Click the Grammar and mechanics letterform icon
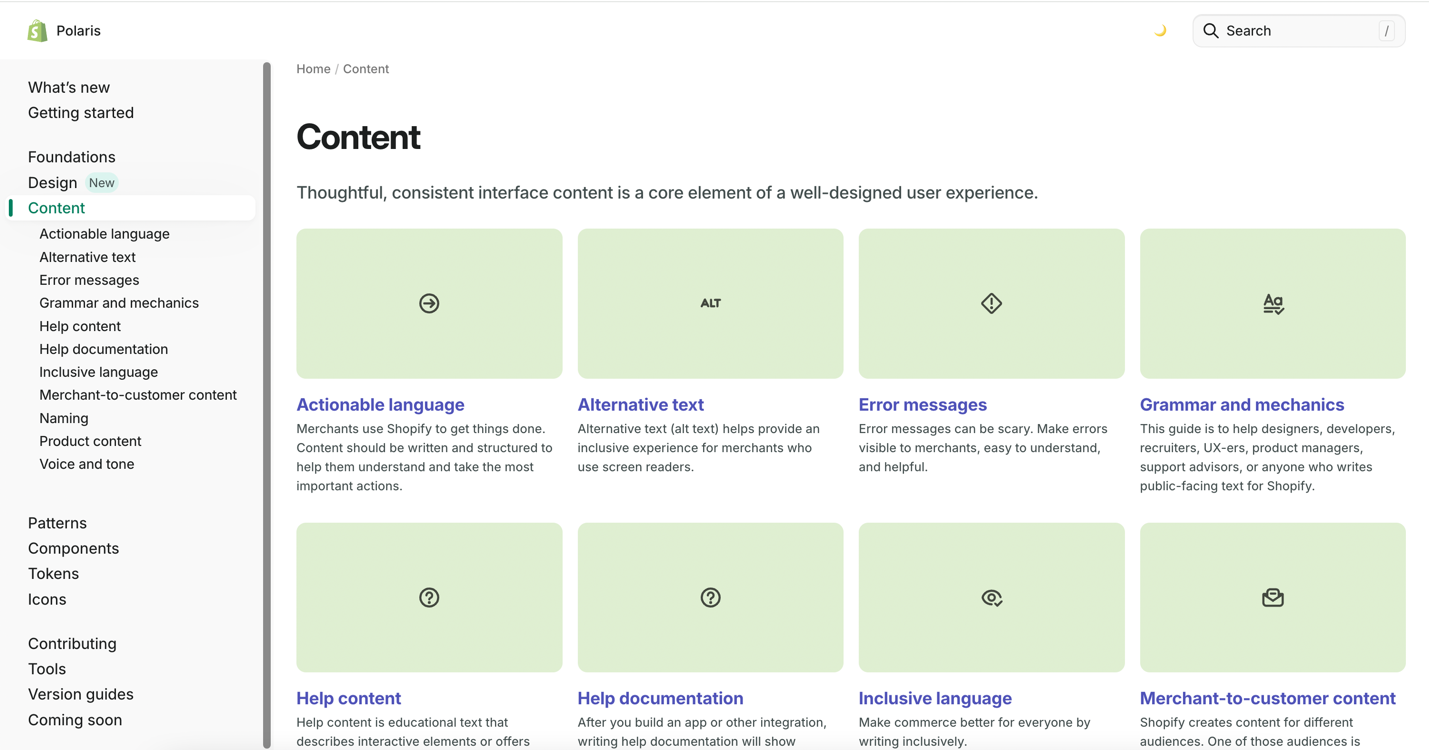The height and width of the screenshot is (750, 1429). tap(1272, 303)
